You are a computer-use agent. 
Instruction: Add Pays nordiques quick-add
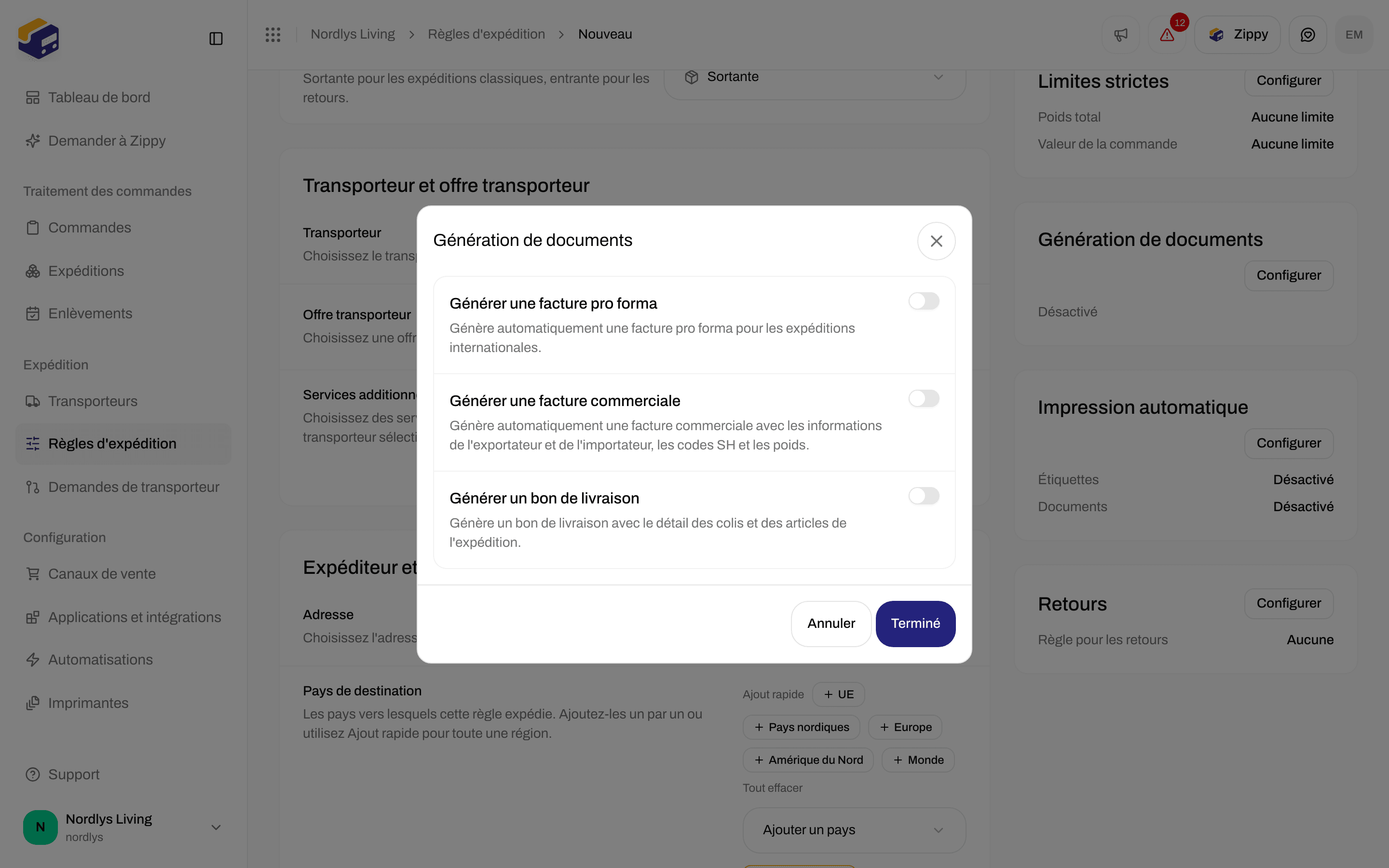point(801,727)
